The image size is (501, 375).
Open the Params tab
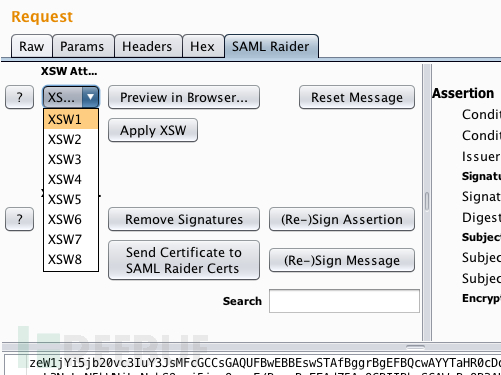tap(82, 46)
